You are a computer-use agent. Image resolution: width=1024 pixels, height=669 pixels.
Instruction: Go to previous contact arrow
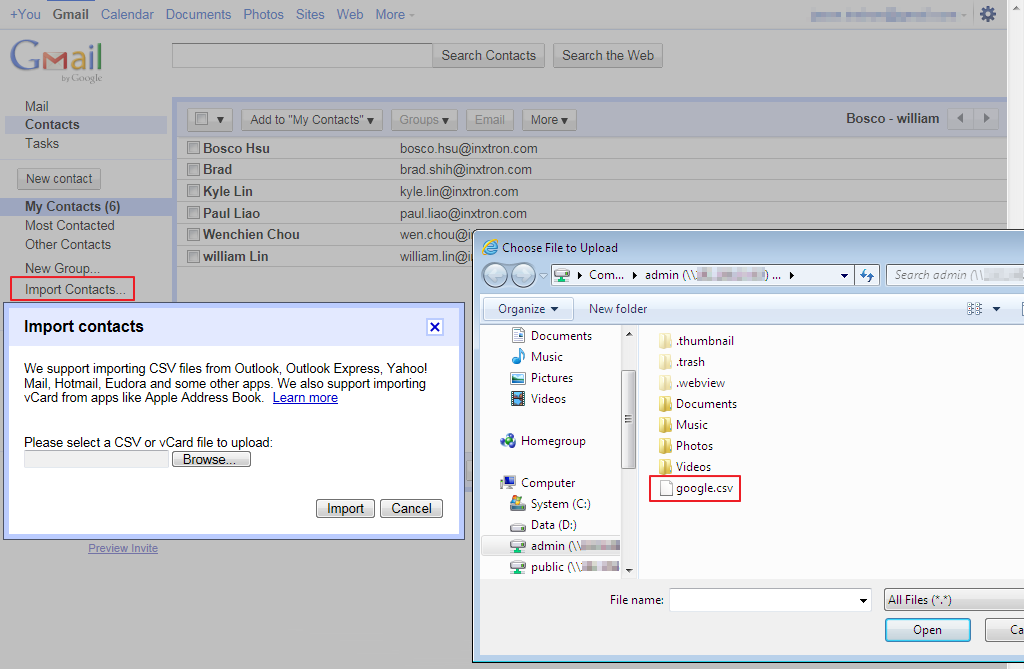[961, 119]
